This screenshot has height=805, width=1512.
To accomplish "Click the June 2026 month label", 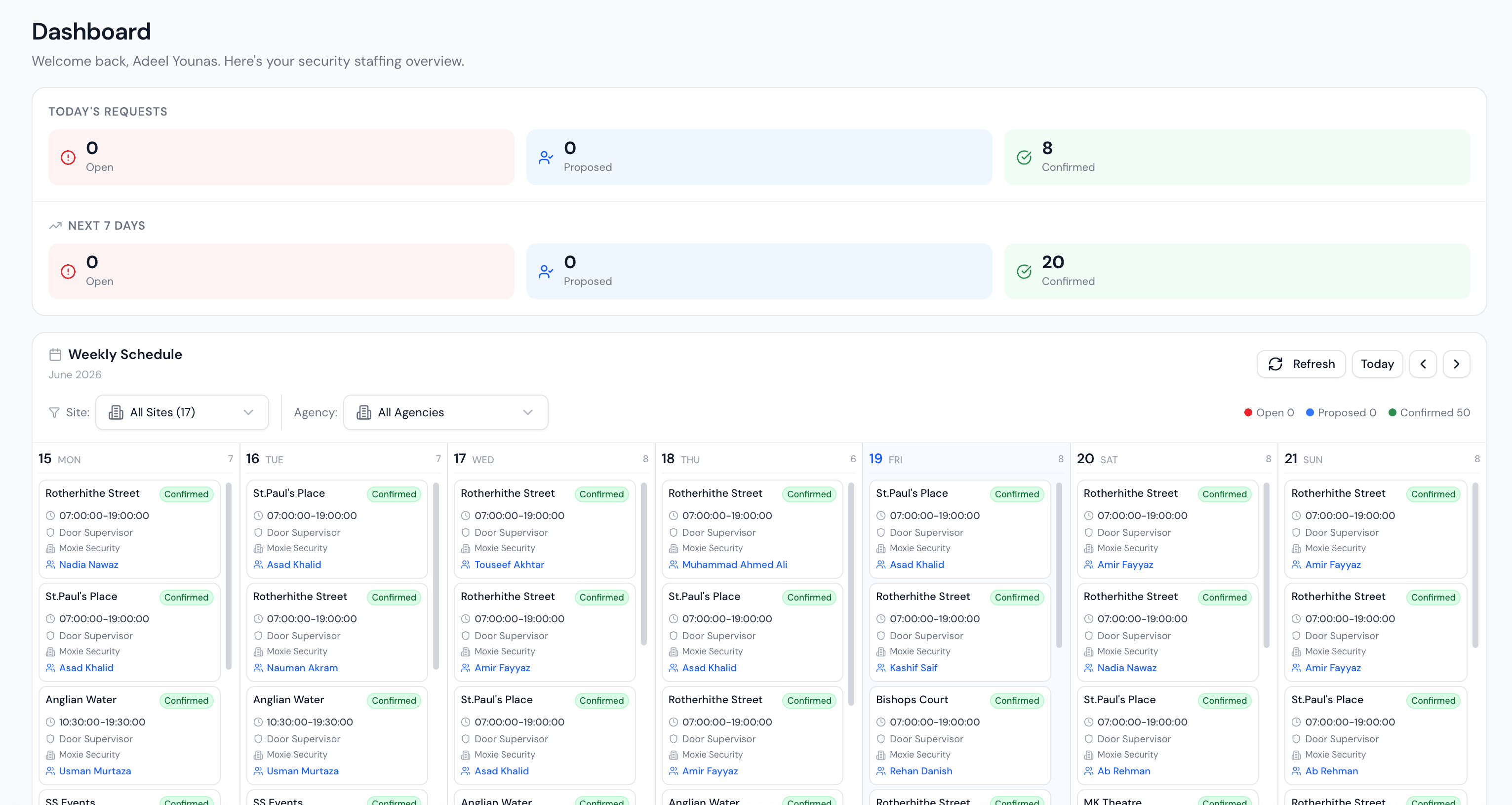I will coord(75,375).
